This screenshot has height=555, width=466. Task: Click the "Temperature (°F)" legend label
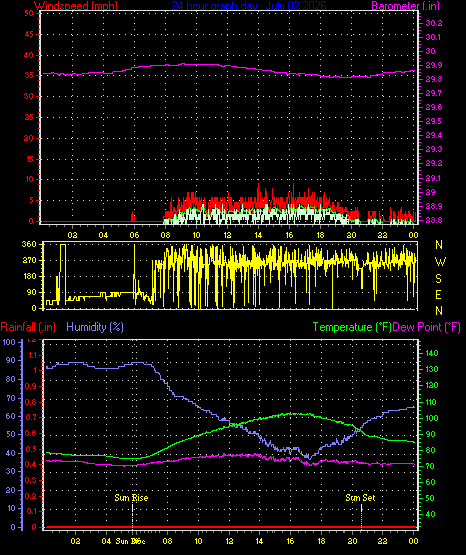click(x=352, y=327)
